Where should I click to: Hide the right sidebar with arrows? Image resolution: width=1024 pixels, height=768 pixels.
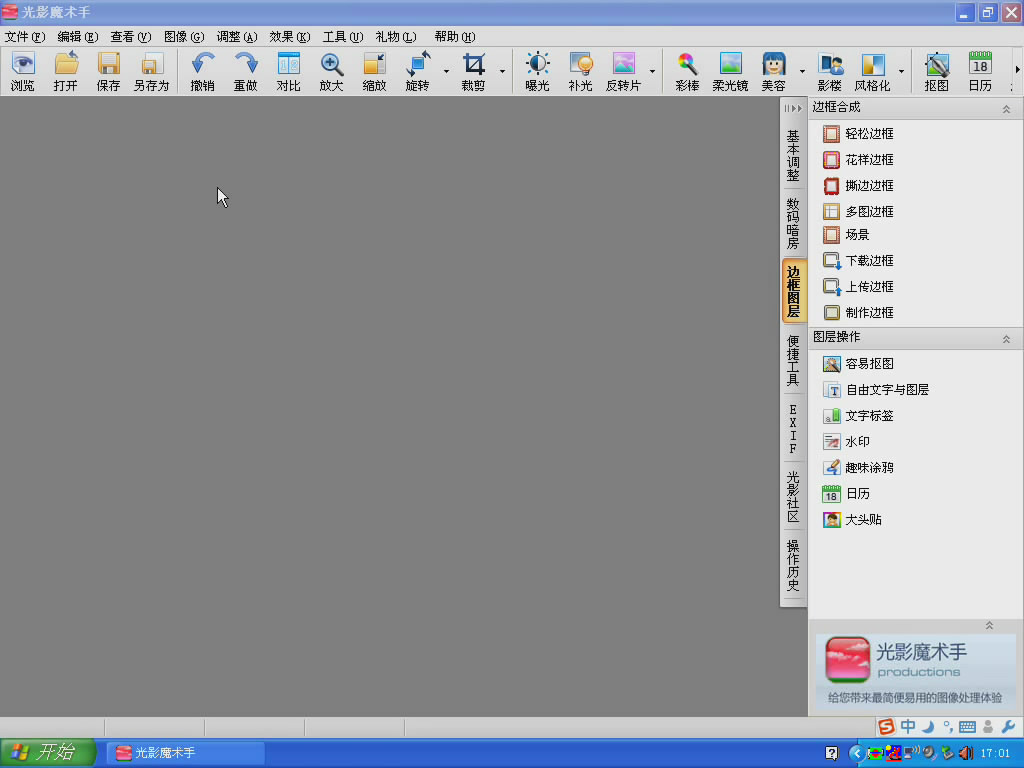click(793, 108)
